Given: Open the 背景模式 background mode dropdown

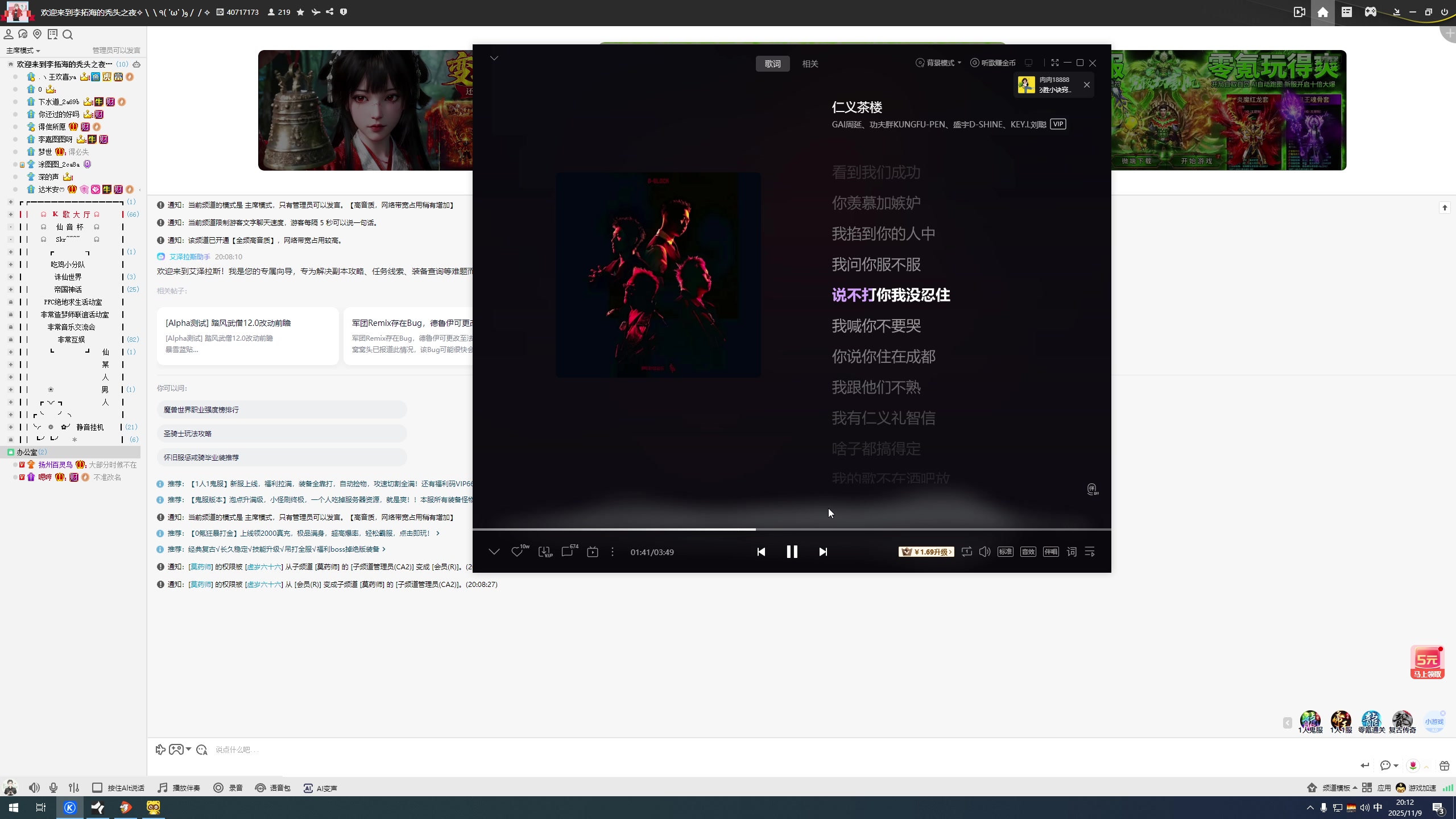Looking at the screenshot, I should [937, 63].
